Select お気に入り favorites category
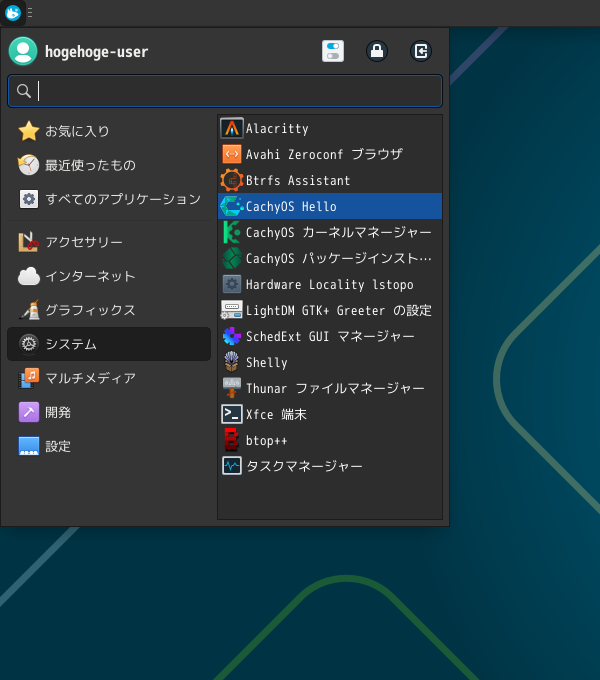600x680 pixels. click(109, 131)
